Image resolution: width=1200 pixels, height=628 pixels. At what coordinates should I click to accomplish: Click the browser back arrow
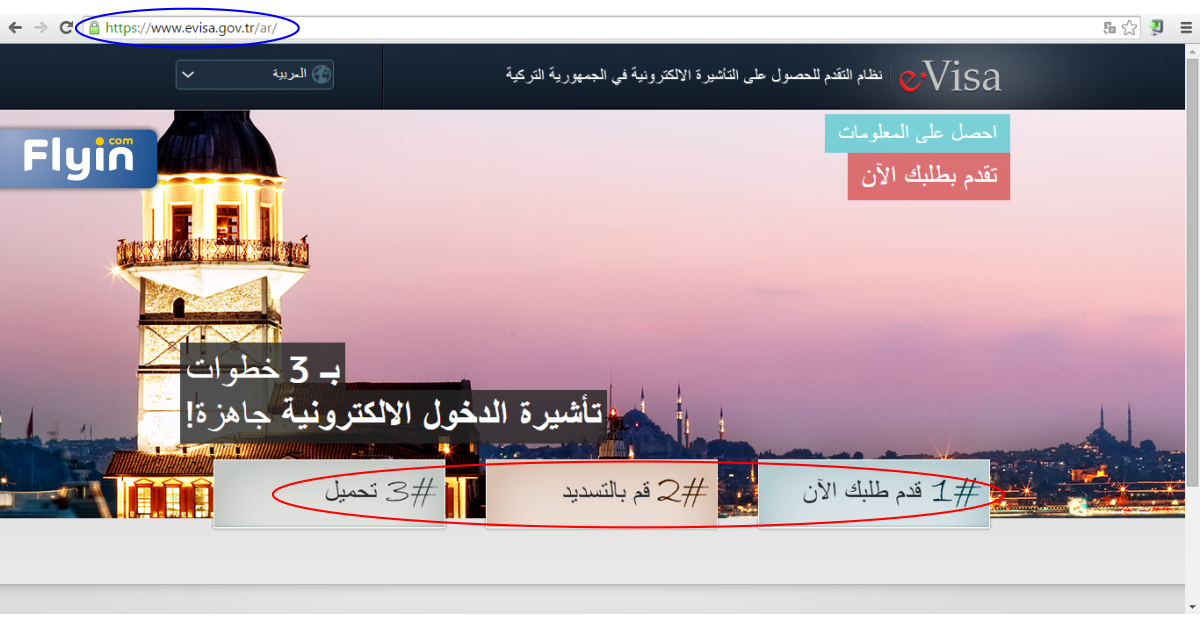pyautogui.click(x=15, y=28)
